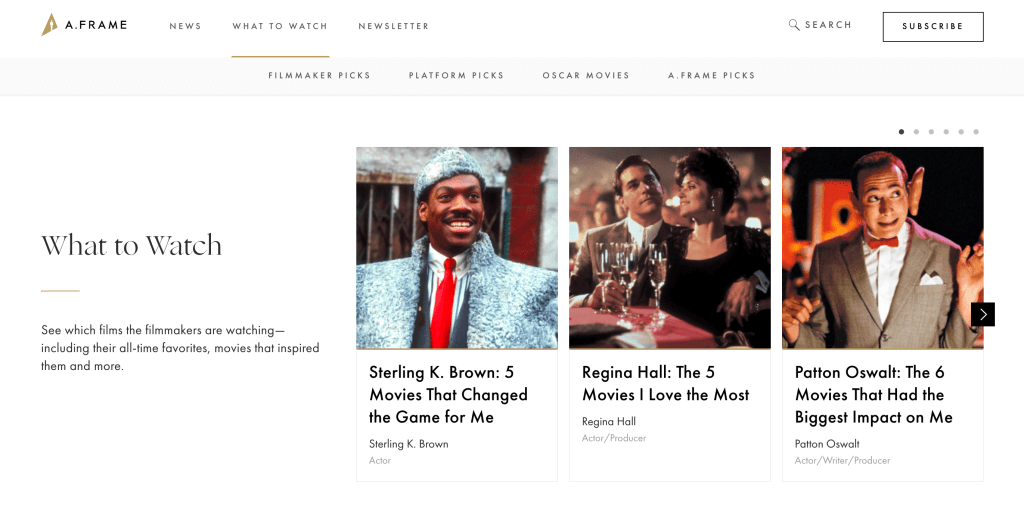Open the A.Frame Picks section
The width and height of the screenshot is (1024, 508).
(x=711, y=76)
